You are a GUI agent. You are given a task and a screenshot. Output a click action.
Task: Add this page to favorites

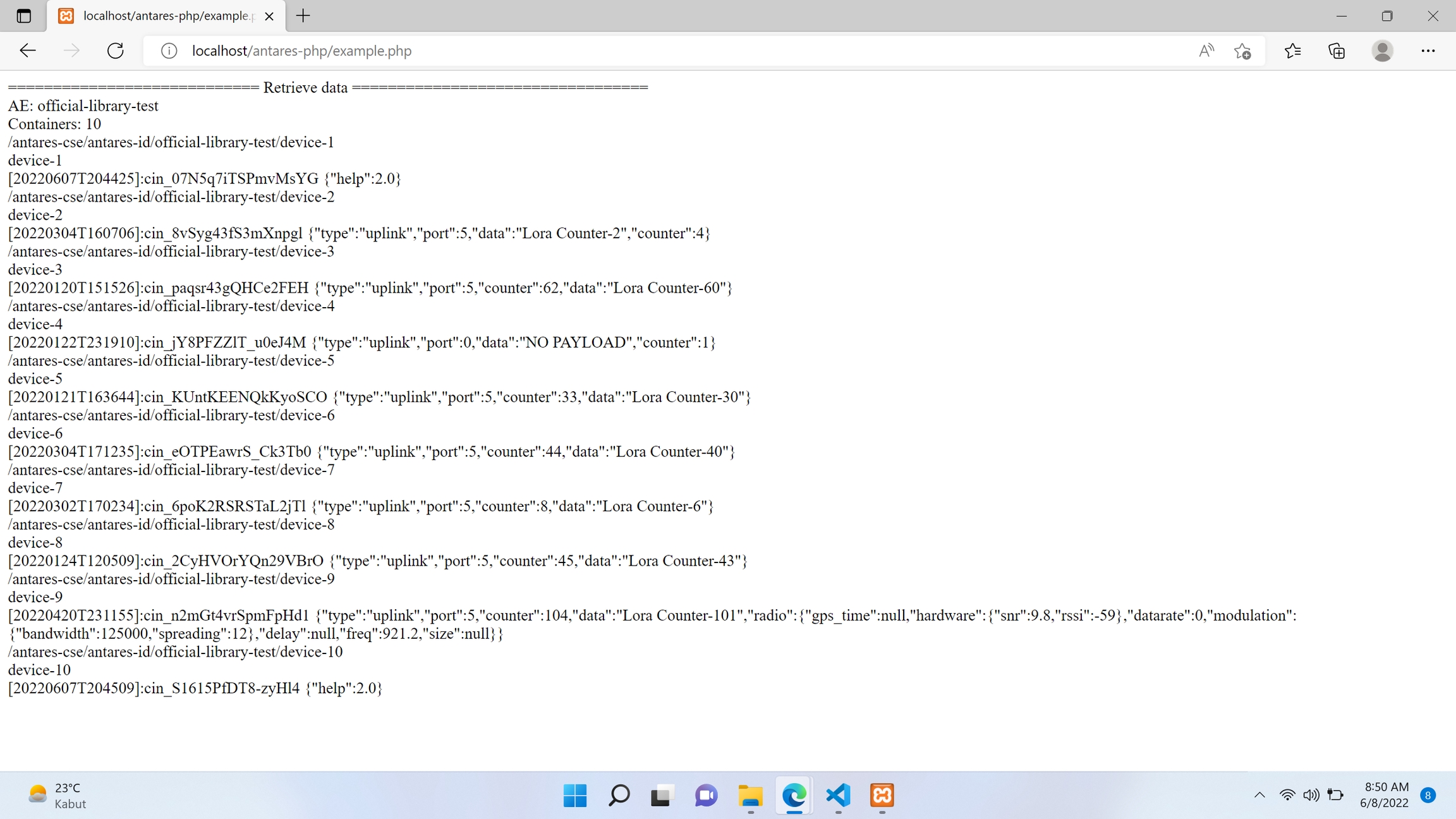(x=1242, y=51)
